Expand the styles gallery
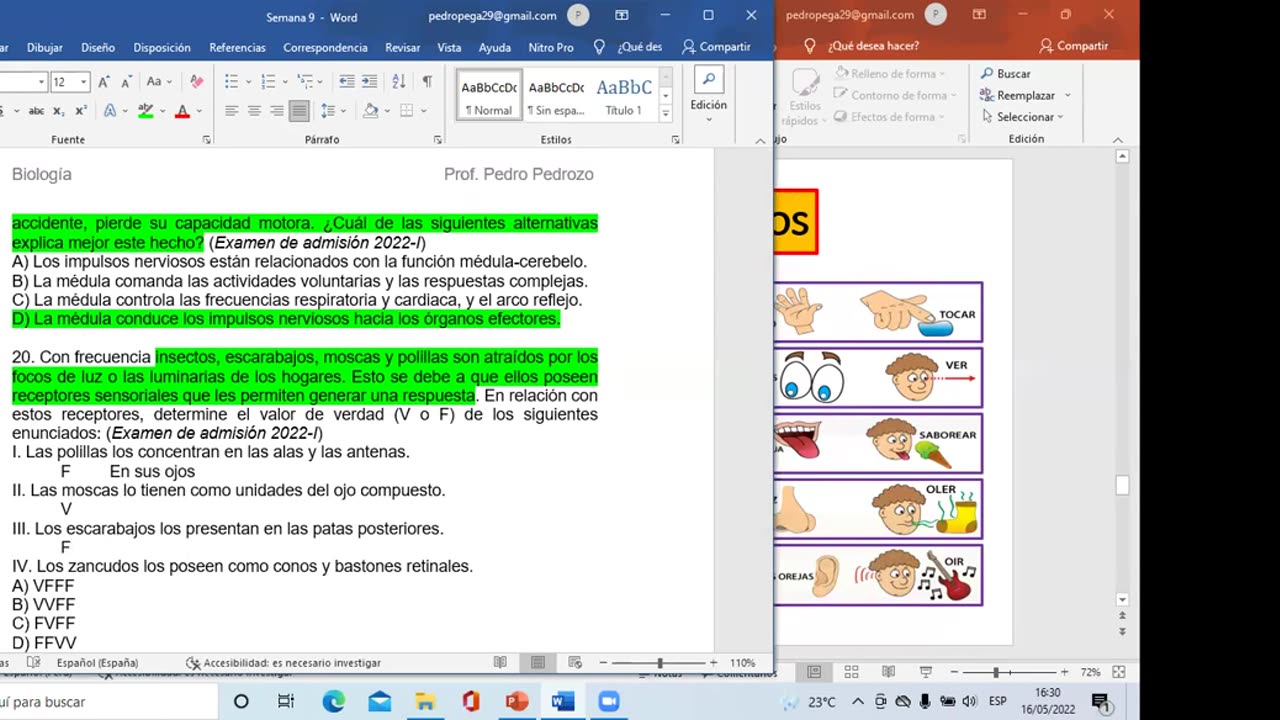The width and height of the screenshot is (1280, 720). coord(666,114)
